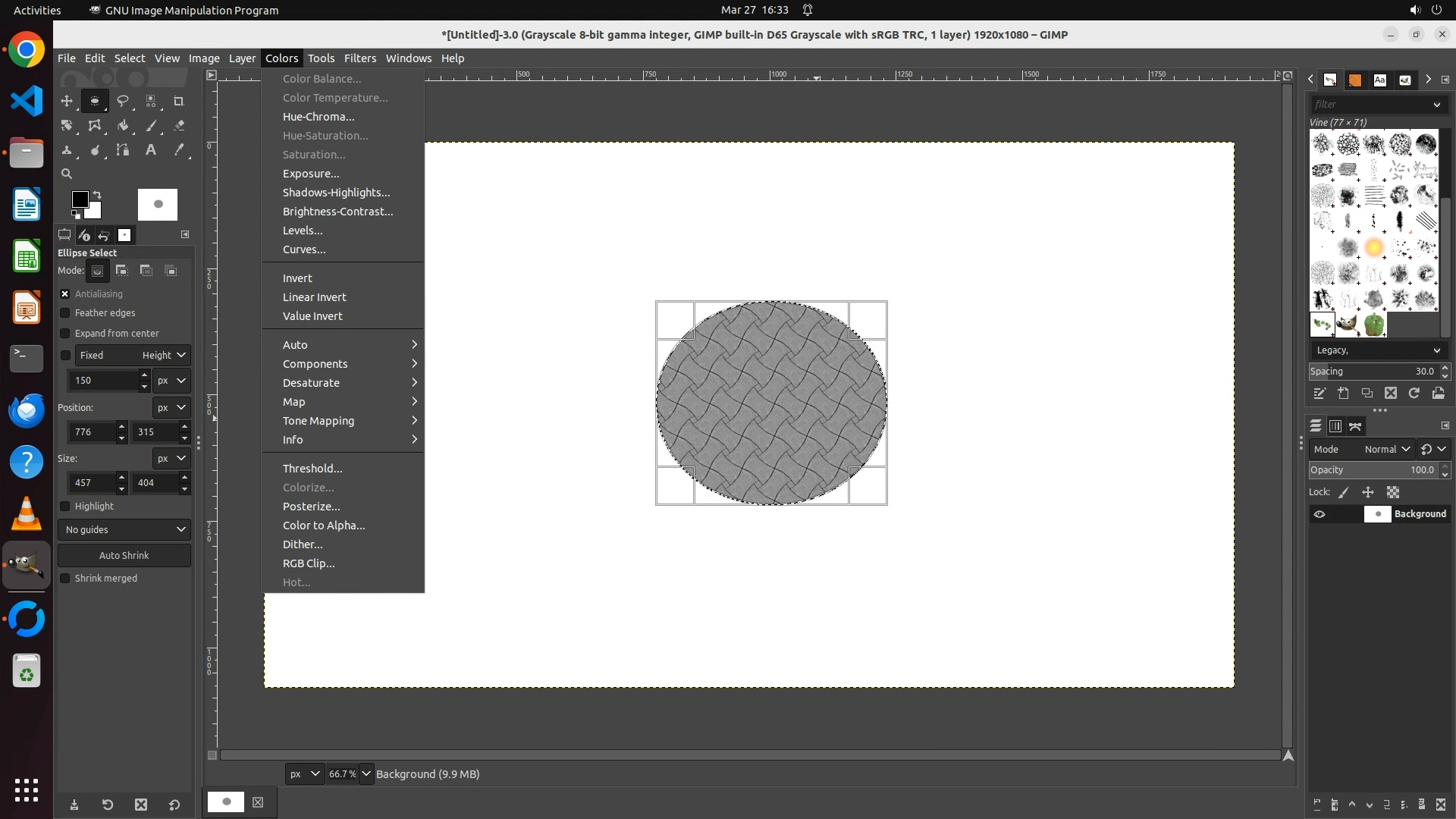Swap foreground and background colors

pos(97,195)
